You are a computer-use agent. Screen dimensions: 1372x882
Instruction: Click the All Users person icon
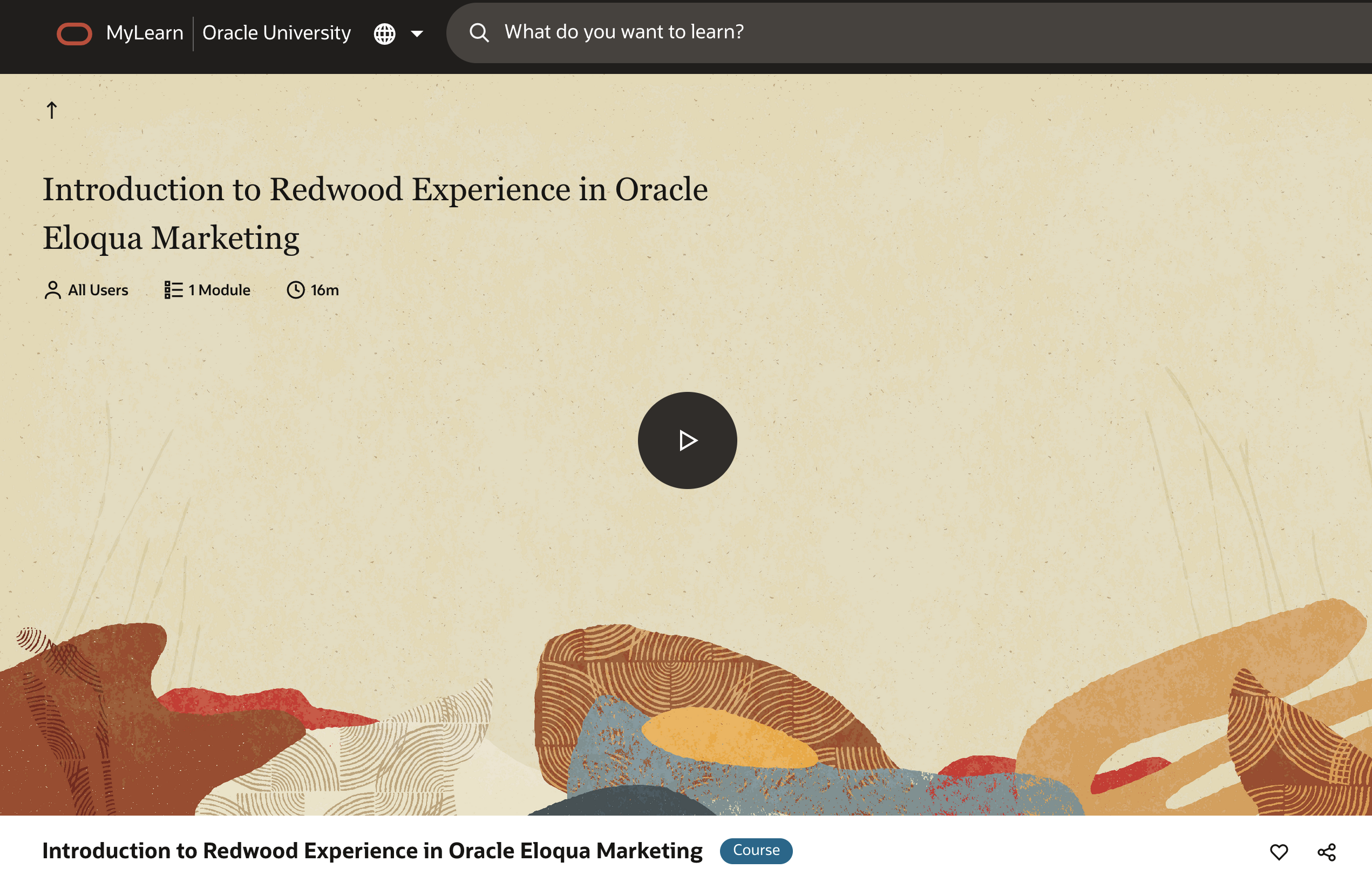(x=52, y=290)
